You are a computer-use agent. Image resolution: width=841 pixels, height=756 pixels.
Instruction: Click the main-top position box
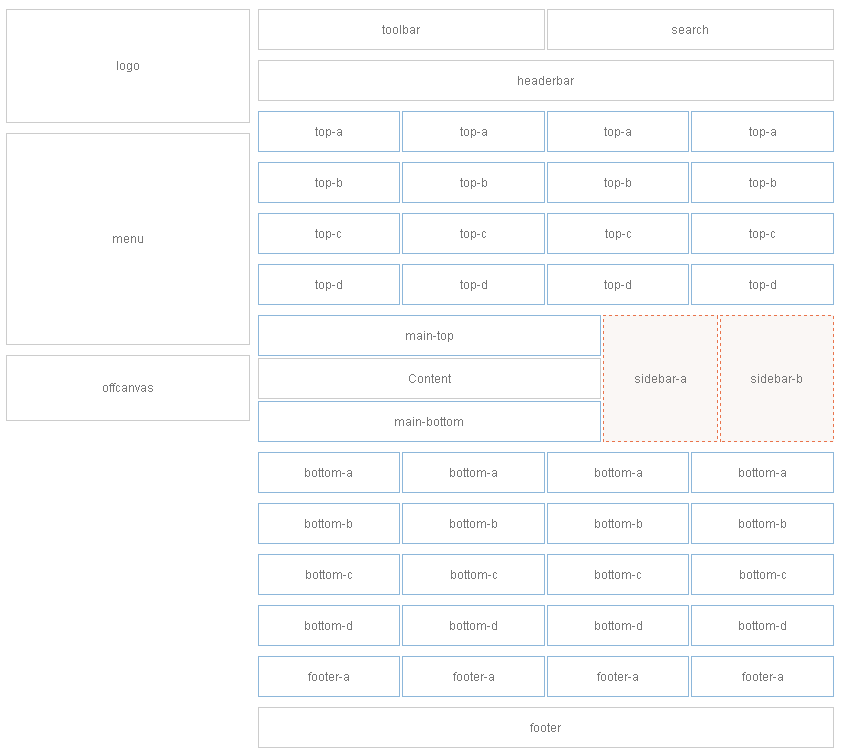pyautogui.click(x=429, y=336)
